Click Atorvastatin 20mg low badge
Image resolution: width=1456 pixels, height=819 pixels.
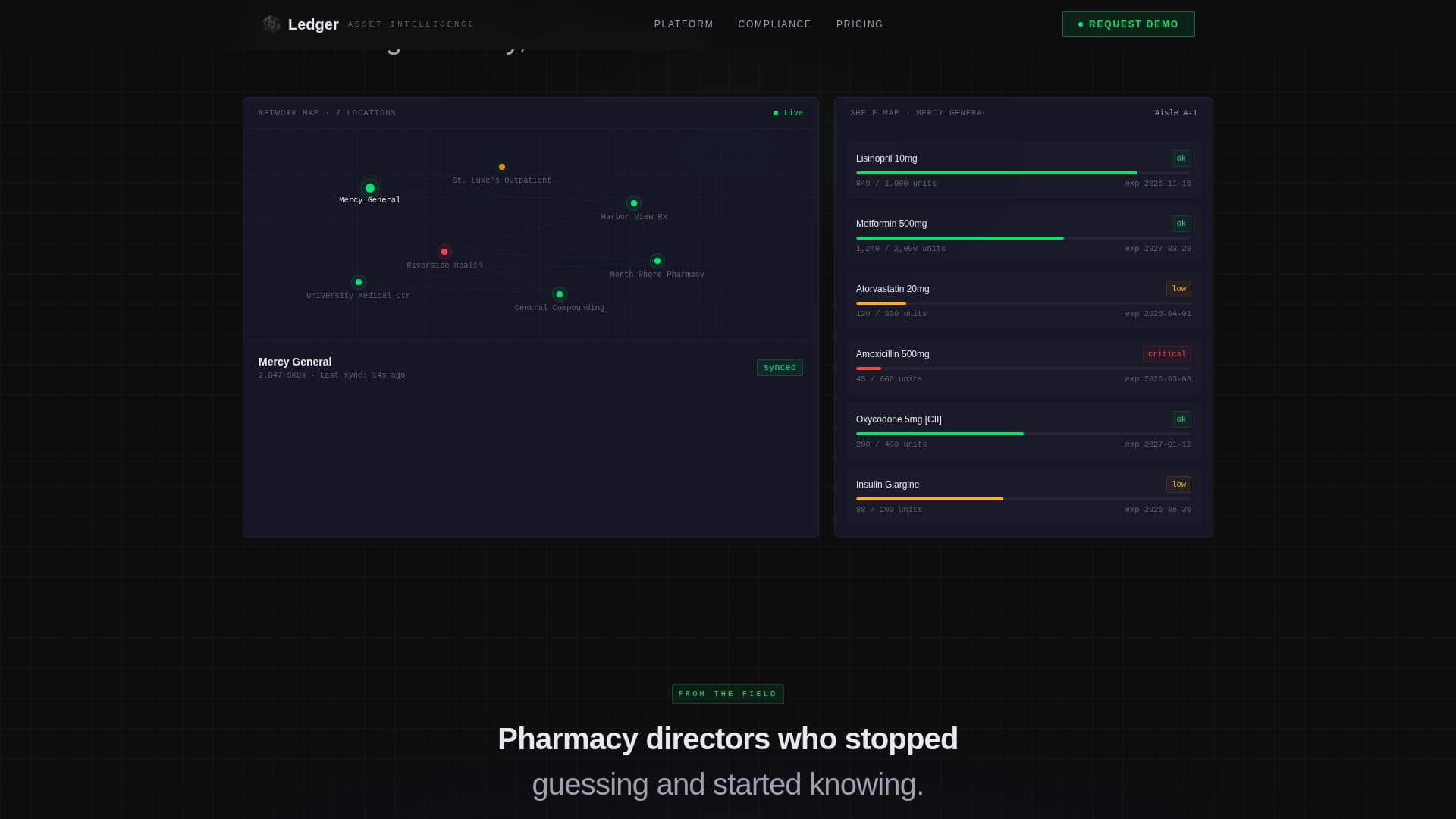click(1178, 289)
